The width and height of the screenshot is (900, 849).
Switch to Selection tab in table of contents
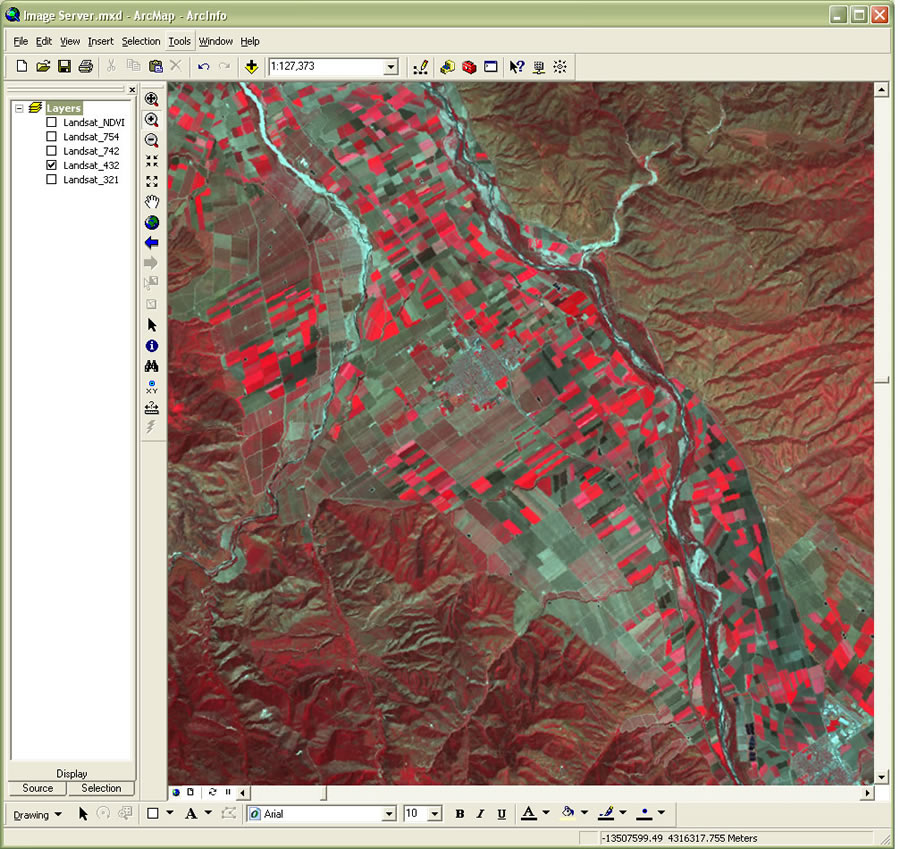pos(101,789)
